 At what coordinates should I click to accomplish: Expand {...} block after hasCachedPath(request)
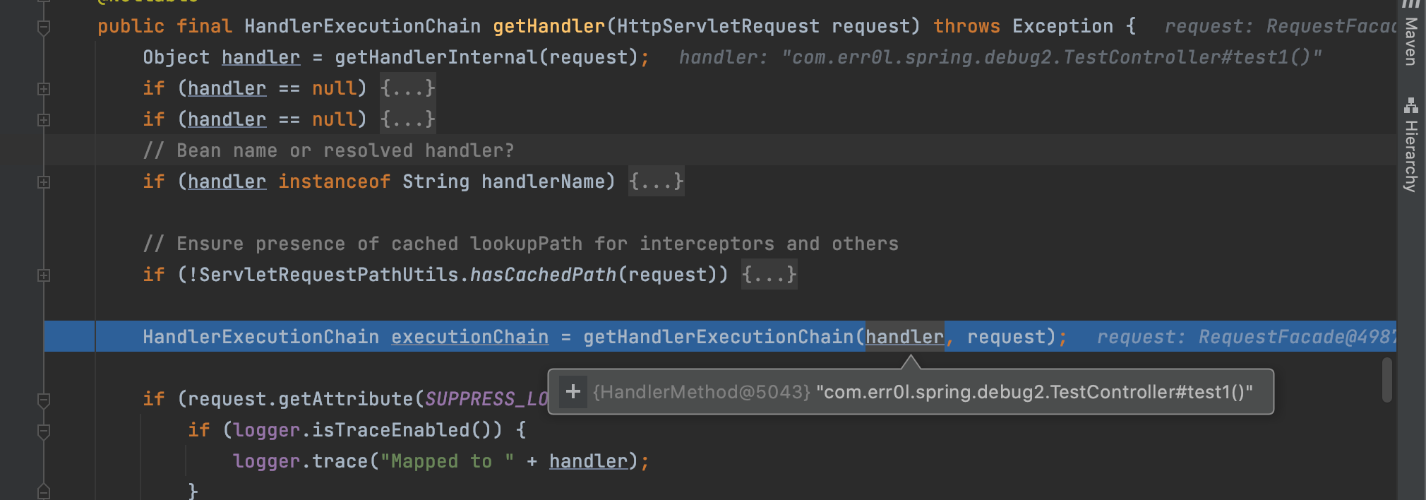click(769, 274)
